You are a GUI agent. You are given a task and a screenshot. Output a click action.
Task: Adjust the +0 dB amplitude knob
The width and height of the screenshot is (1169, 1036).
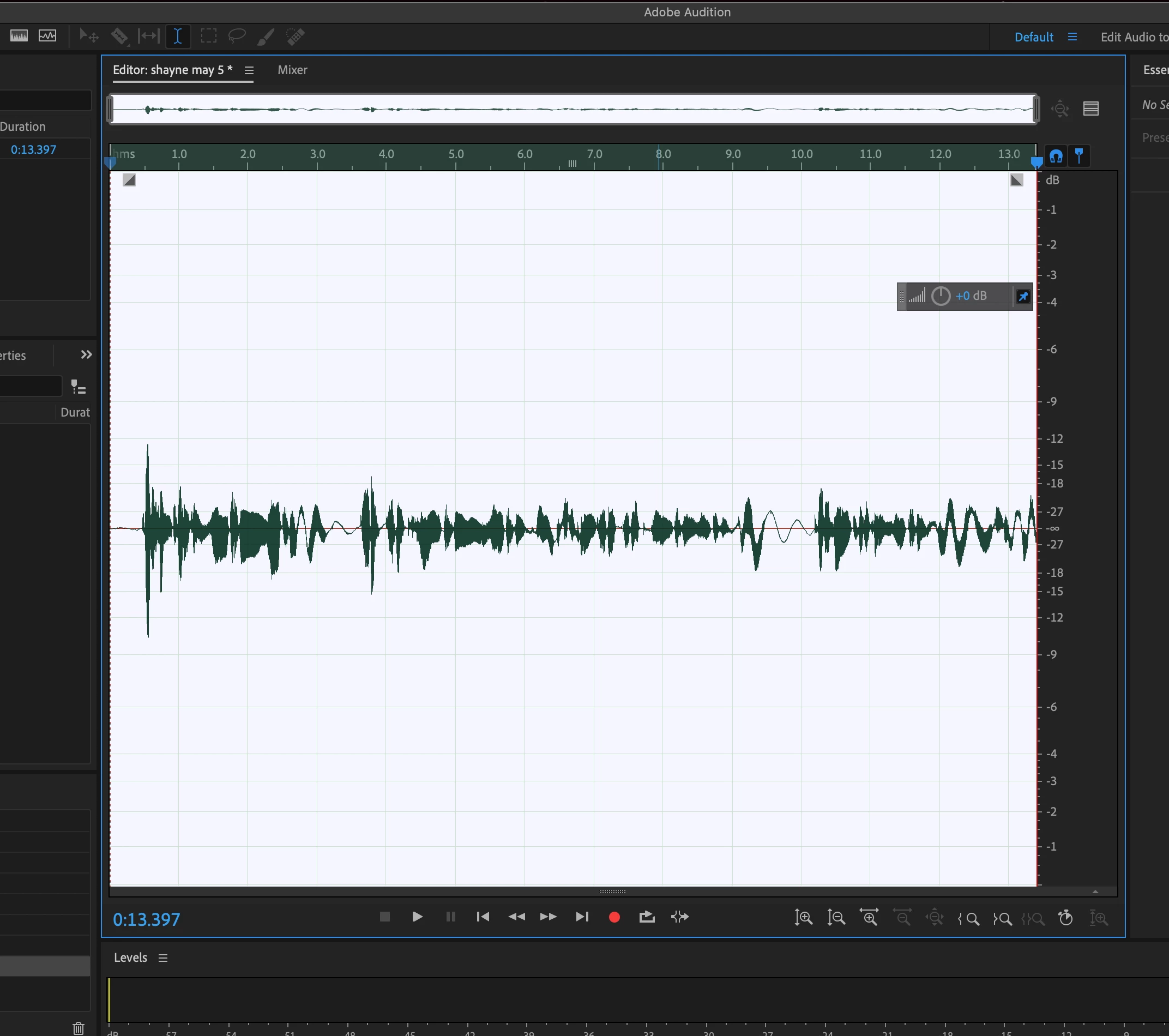point(941,296)
